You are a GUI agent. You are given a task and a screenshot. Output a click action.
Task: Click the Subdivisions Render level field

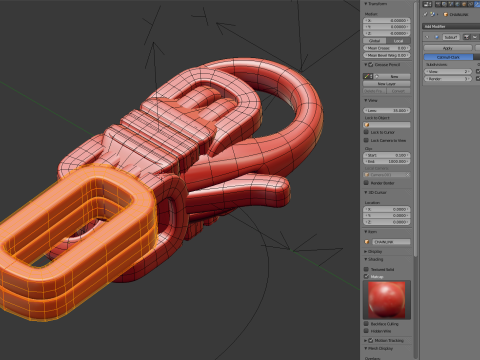tap(448, 79)
